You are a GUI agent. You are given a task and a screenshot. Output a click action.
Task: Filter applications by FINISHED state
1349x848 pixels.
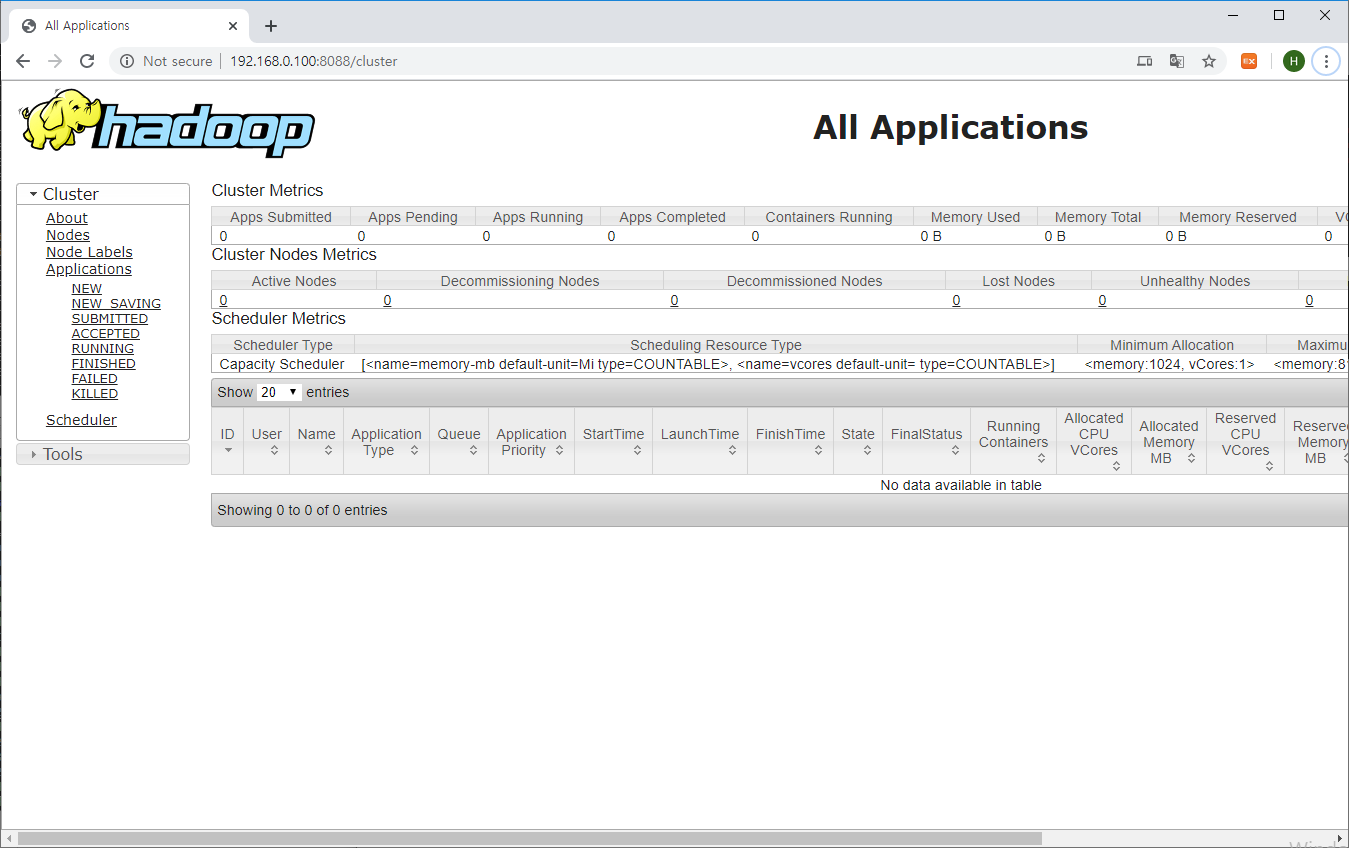coord(104,364)
